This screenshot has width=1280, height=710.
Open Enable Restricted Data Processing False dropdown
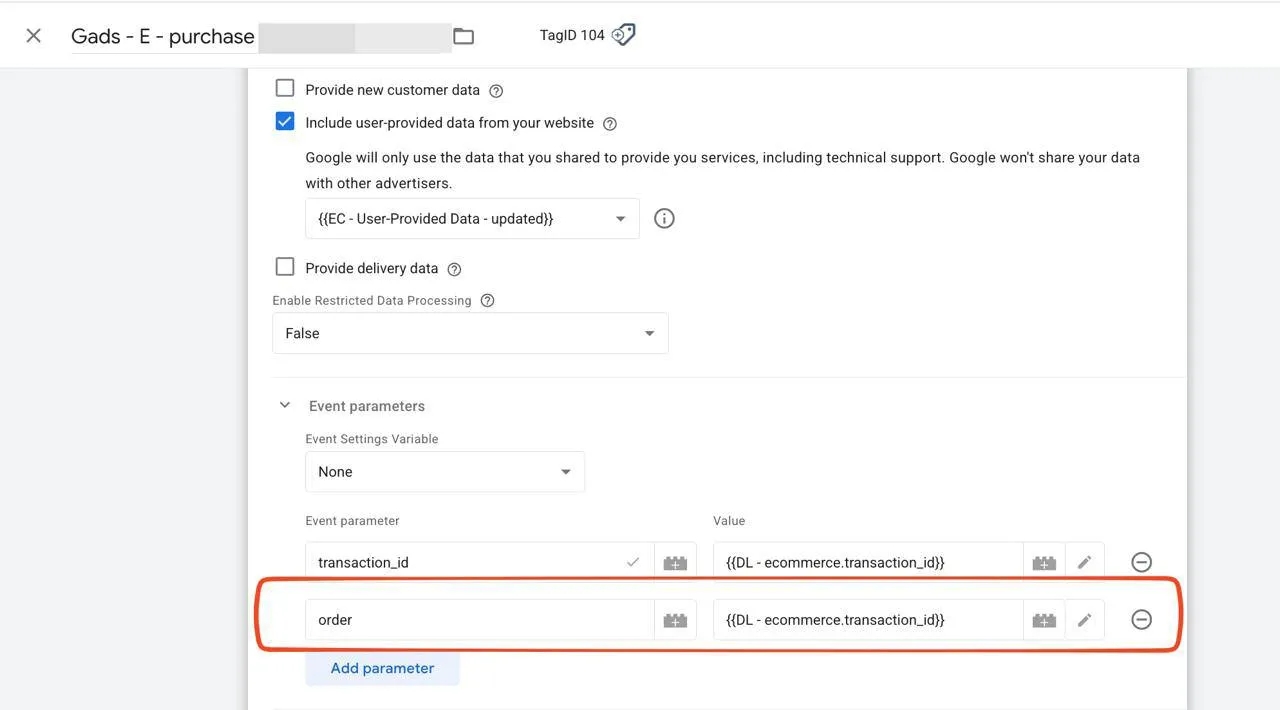(x=470, y=333)
